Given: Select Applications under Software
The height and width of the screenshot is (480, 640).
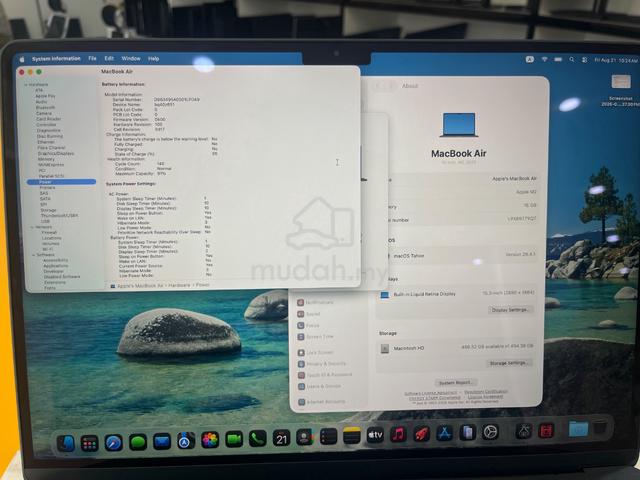Looking at the screenshot, I should (x=56, y=266).
